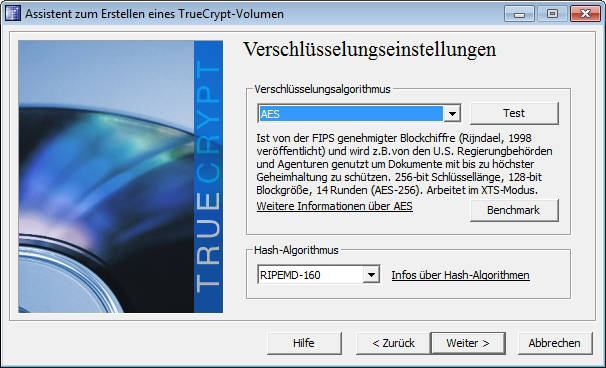
Task: Click the Test button
Action: (514, 113)
